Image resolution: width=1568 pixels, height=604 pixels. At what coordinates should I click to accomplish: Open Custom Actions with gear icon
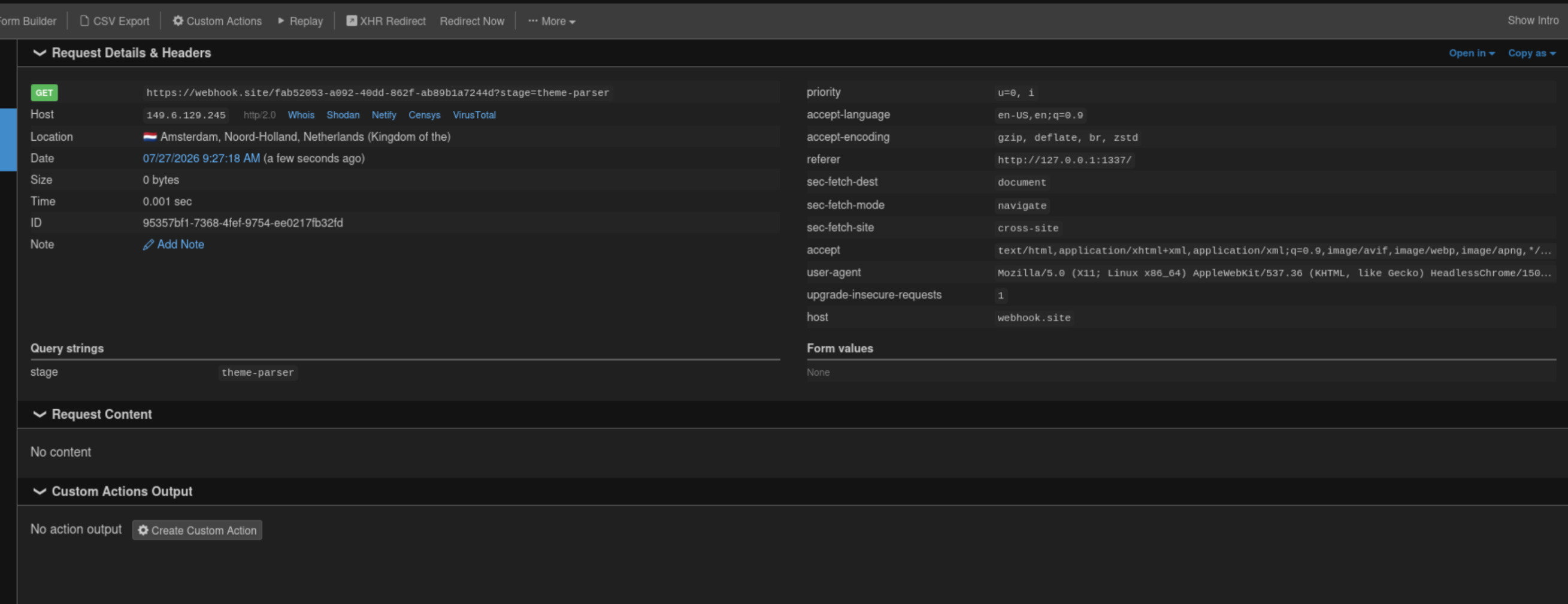(x=217, y=21)
